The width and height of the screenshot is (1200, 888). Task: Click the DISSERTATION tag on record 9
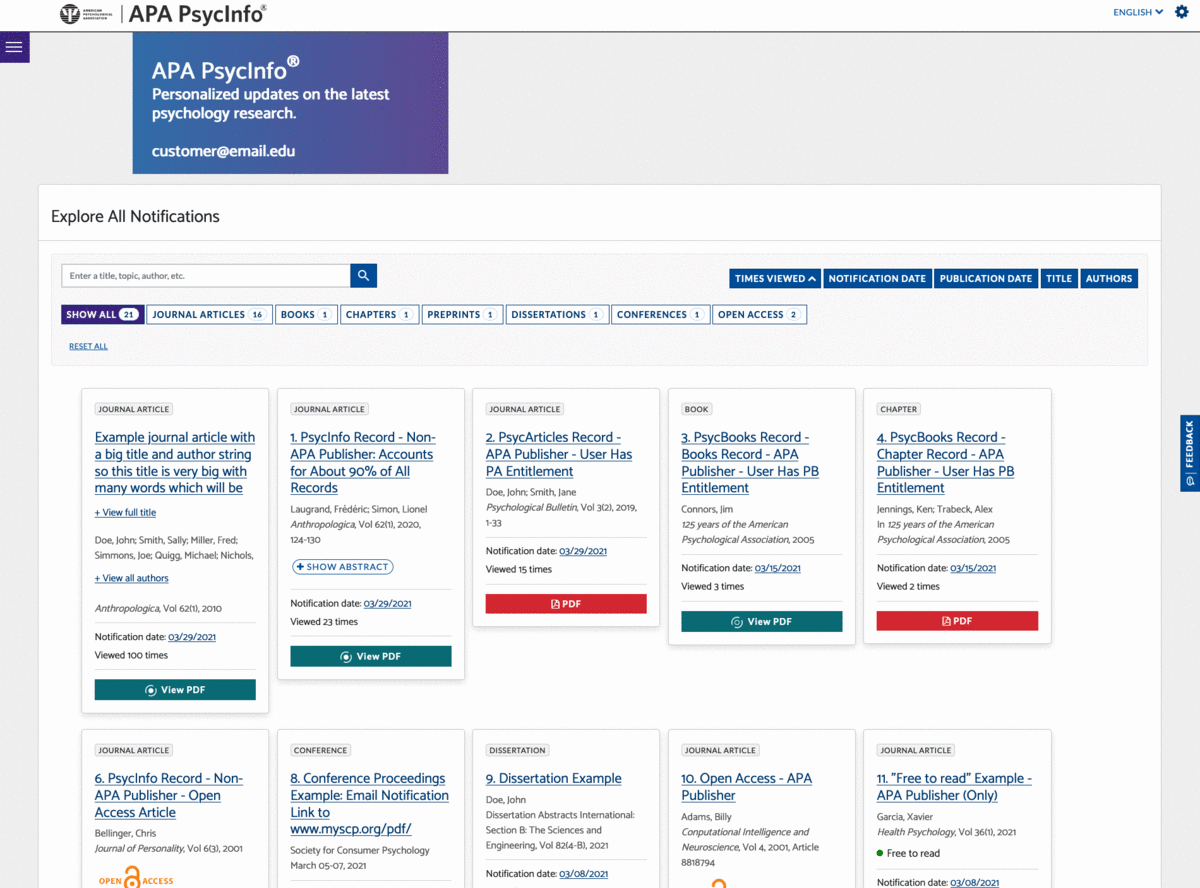[x=518, y=750]
